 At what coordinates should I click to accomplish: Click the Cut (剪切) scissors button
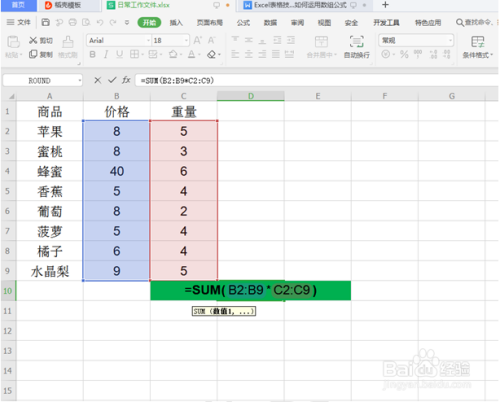41,41
